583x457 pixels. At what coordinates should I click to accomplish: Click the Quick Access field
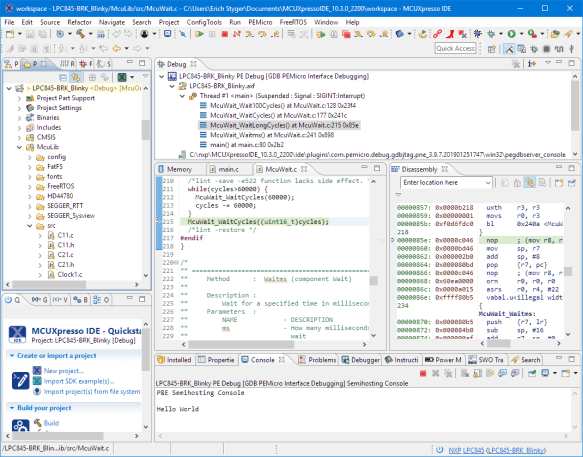[455, 48]
